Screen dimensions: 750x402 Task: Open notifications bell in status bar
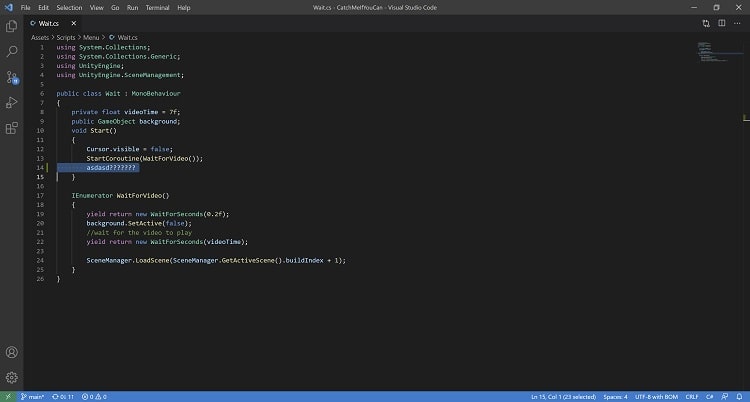739,397
